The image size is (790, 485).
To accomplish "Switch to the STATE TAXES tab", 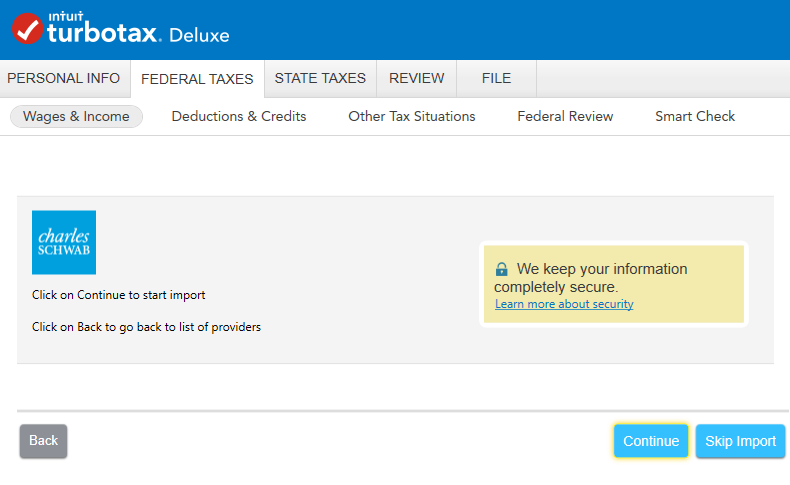I will [320, 79].
